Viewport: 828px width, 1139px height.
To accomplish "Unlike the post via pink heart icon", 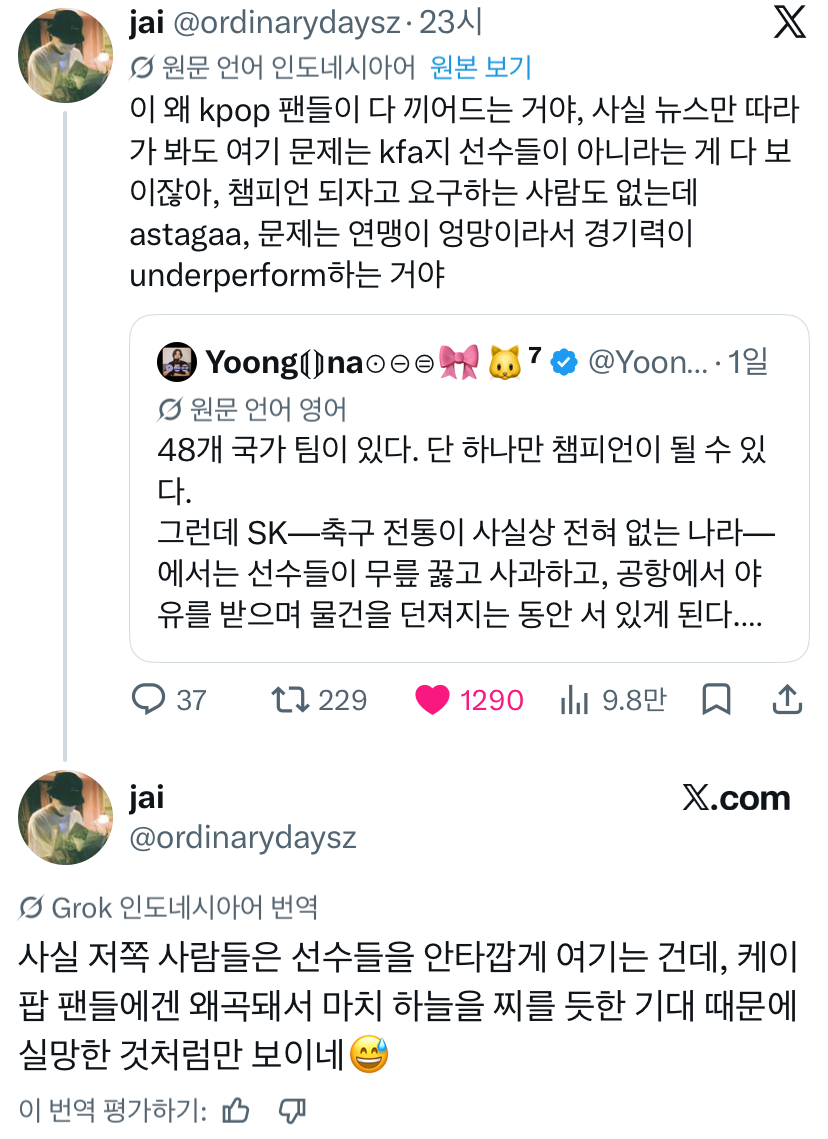I will [x=432, y=700].
